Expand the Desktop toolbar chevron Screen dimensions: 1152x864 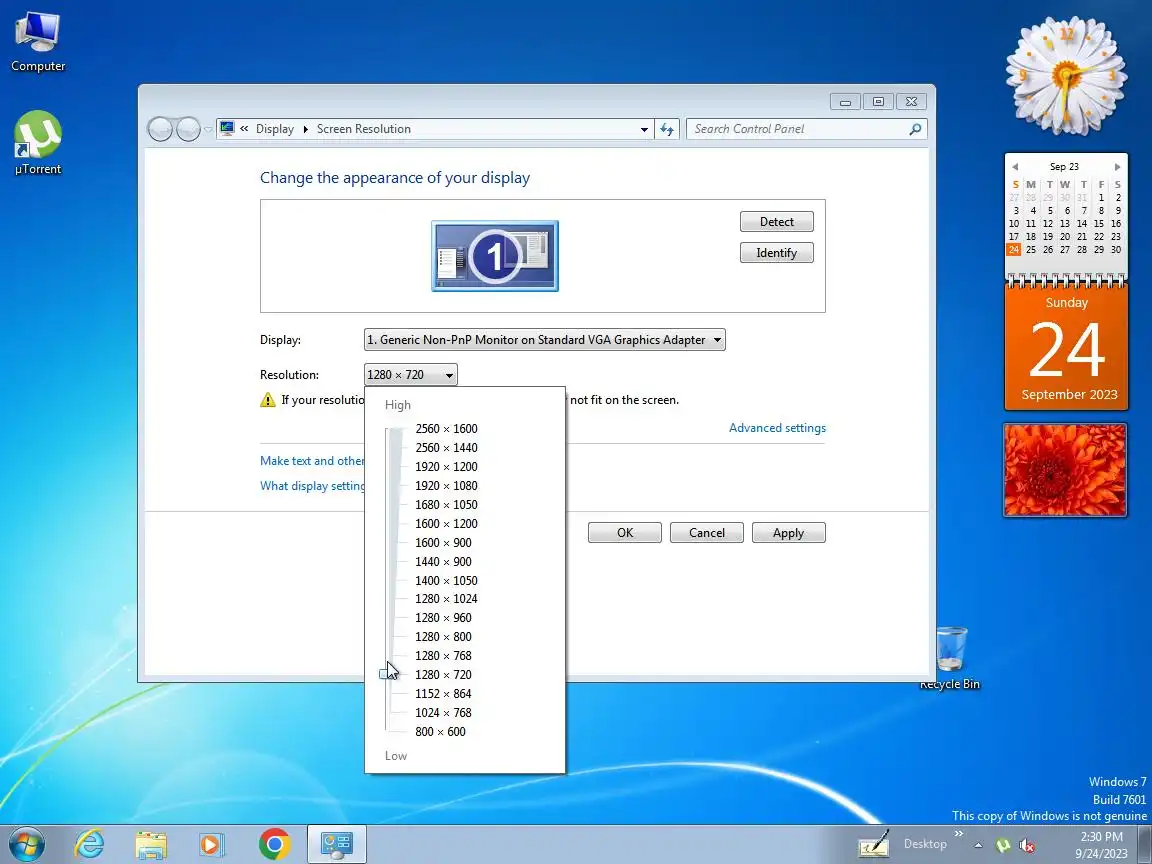point(959,833)
